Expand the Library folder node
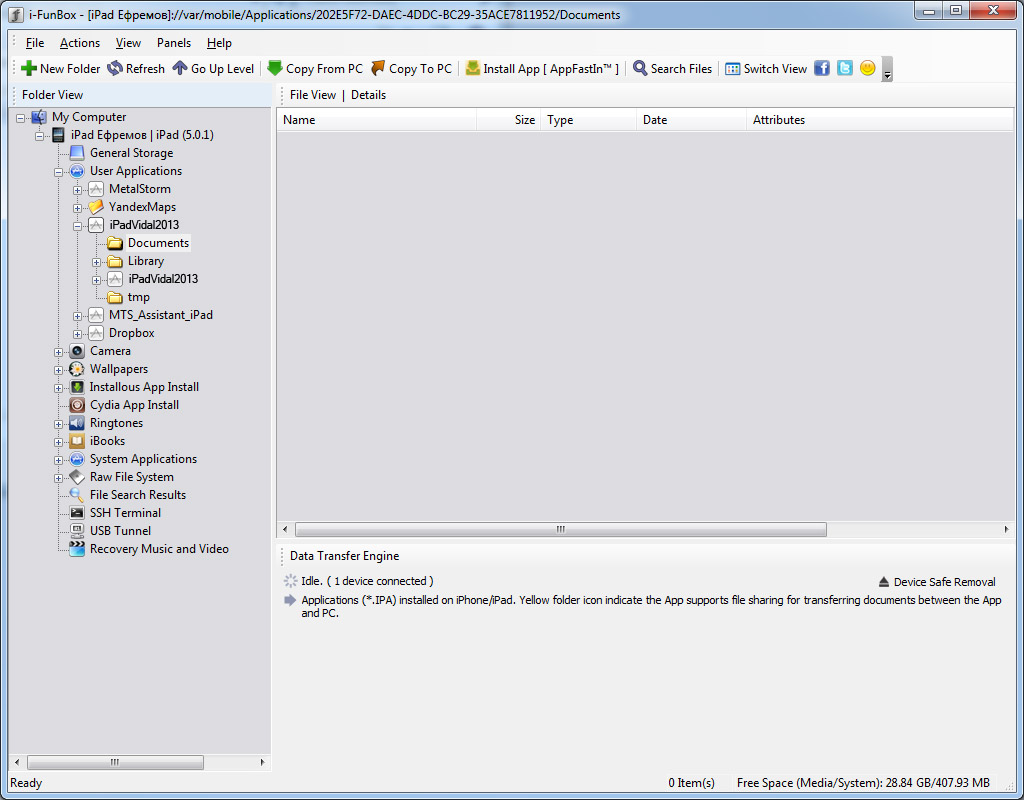Viewport: 1024px width, 800px height. 96,263
